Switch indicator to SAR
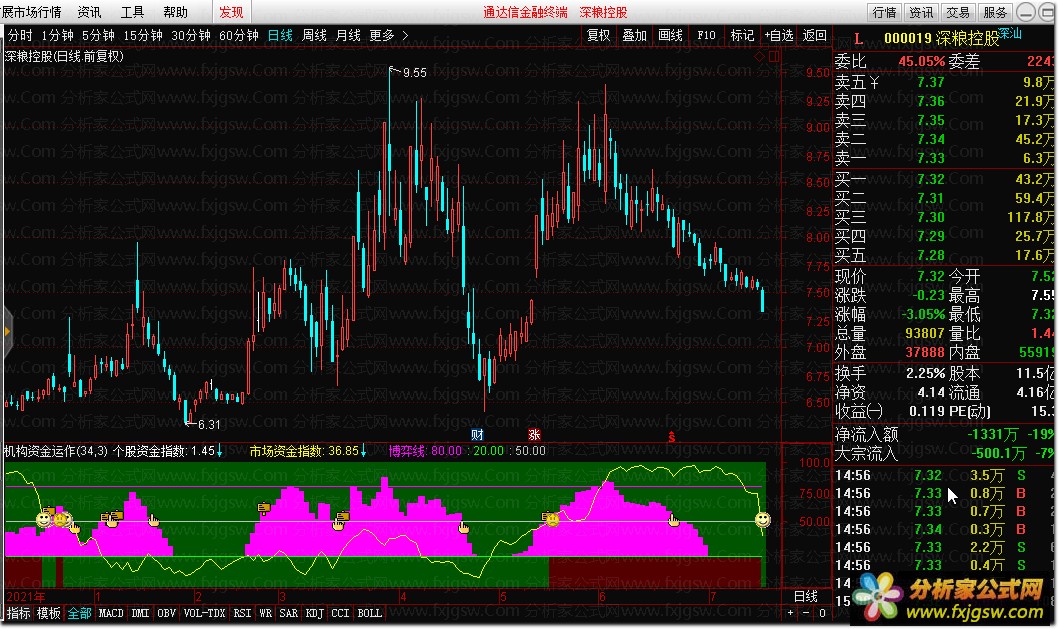 pos(289,613)
